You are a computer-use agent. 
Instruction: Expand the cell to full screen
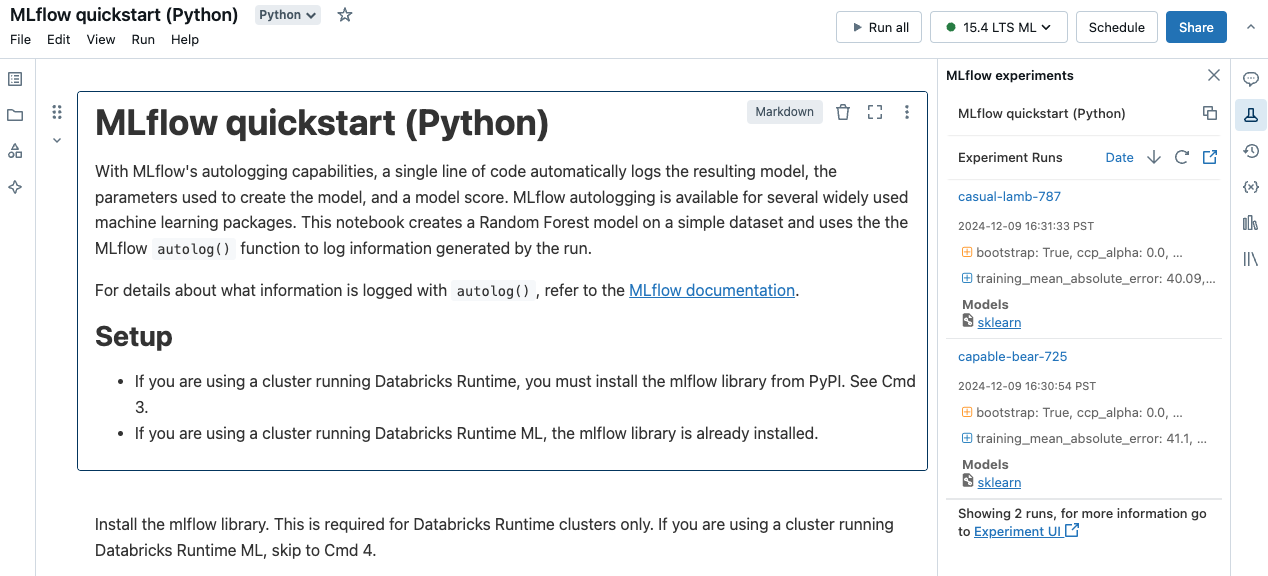875,112
